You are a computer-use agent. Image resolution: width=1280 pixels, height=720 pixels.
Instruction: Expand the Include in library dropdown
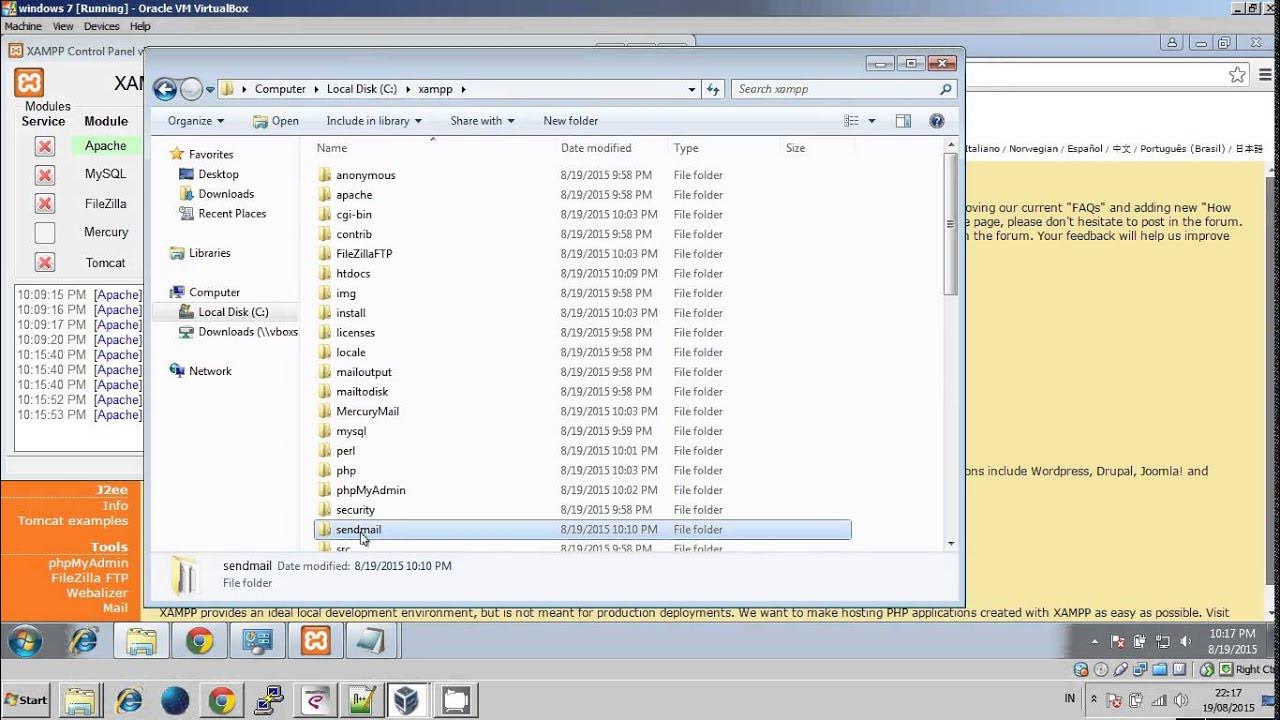(x=374, y=121)
